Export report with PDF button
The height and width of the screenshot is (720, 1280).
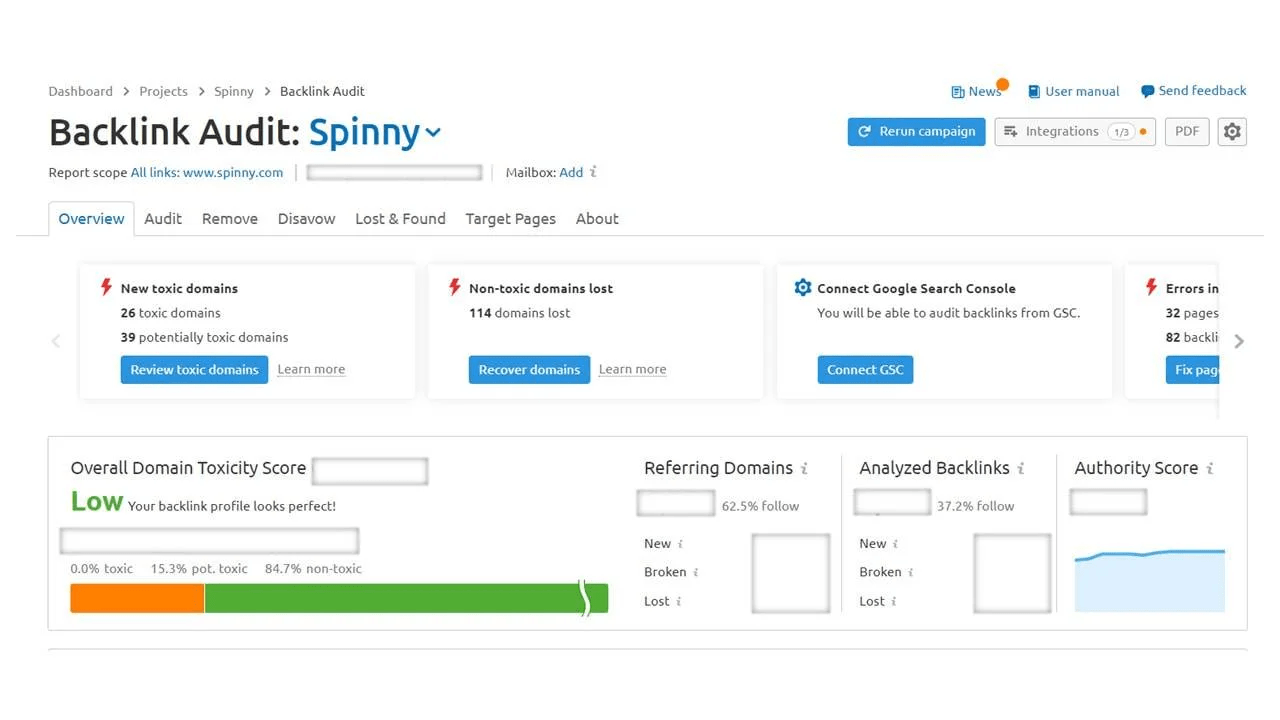1187,132
